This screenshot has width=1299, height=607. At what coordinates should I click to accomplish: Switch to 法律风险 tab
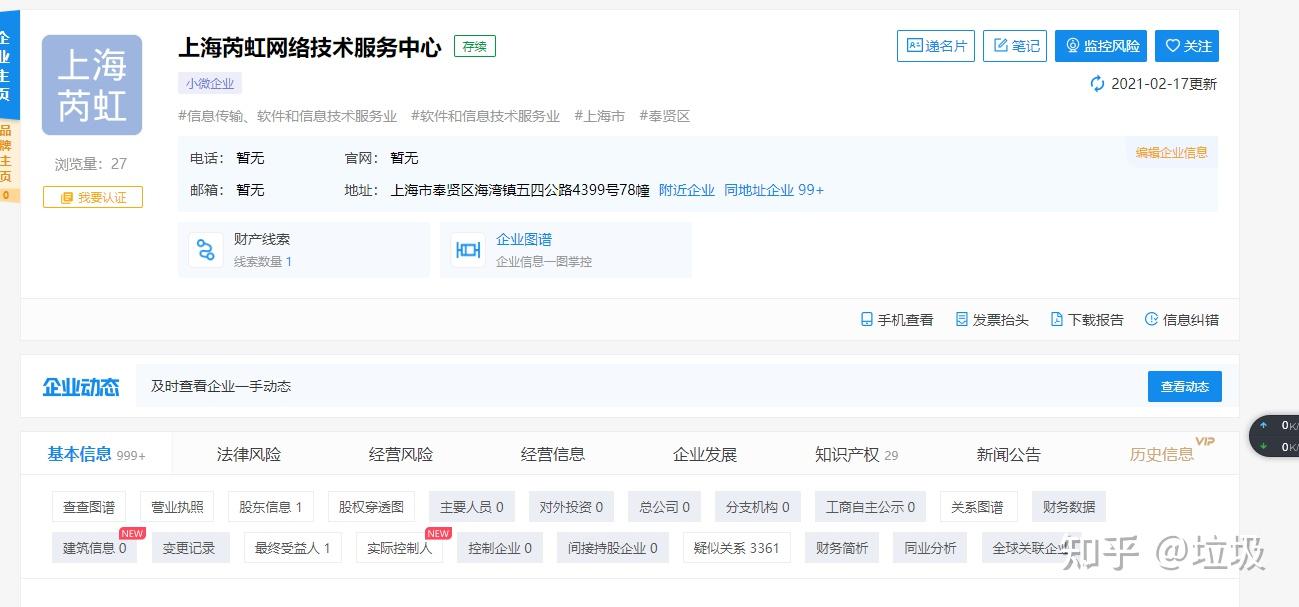point(249,454)
